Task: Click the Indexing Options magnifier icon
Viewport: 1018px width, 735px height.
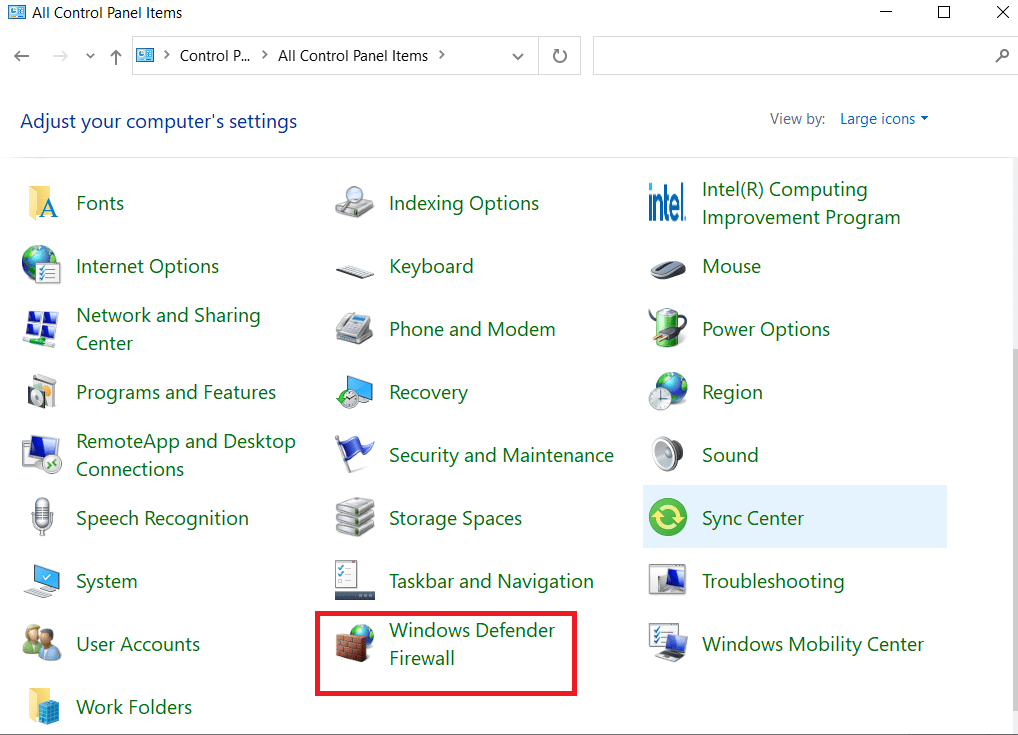Action: 354,202
